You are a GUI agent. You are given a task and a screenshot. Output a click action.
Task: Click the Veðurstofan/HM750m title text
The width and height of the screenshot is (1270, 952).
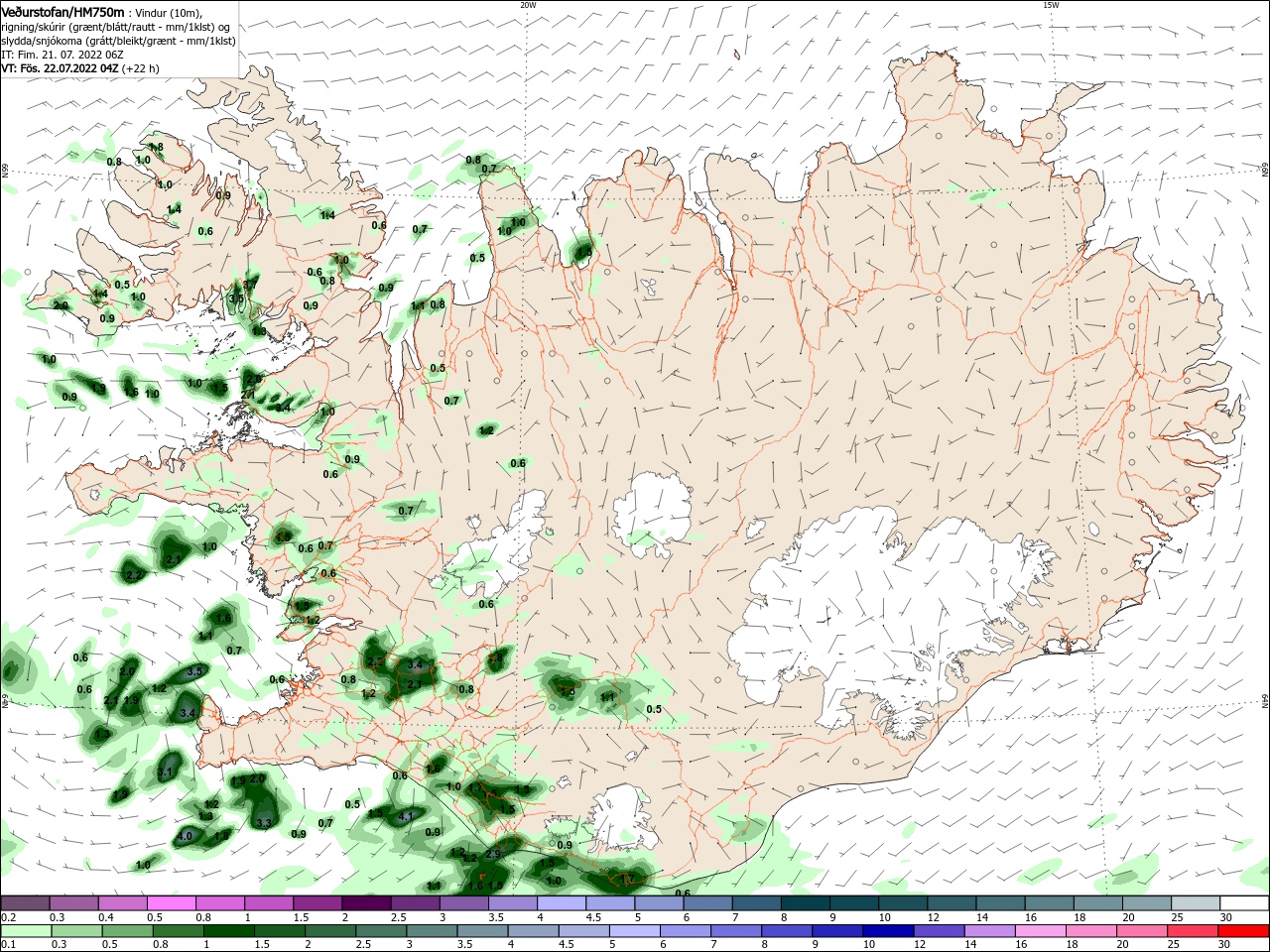click(63, 12)
